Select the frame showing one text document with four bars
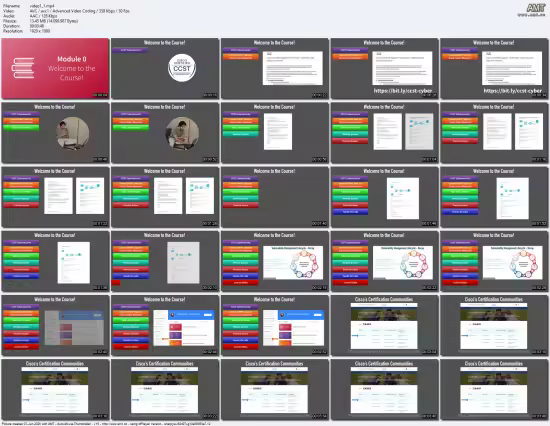The width and height of the screenshot is (550, 426). [275, 133]
